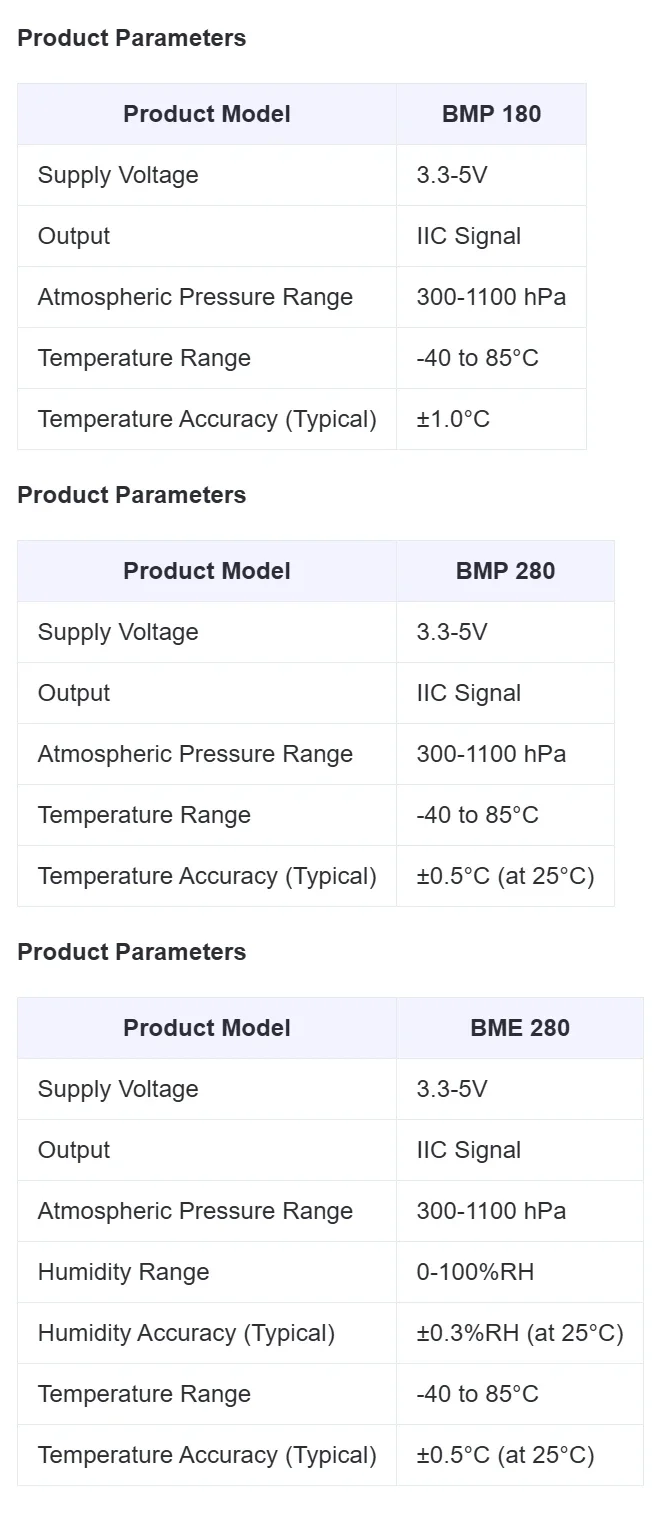Select the ±1.0°C temperature accuracy value
This screenshot has height=1519, width=654.
coord(453,419)
